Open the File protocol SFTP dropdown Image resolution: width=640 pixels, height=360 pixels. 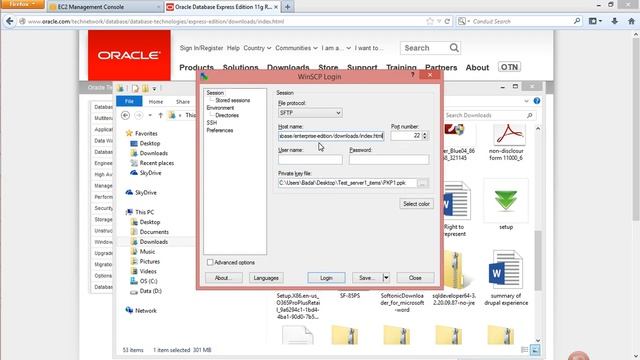pos(310,113)
